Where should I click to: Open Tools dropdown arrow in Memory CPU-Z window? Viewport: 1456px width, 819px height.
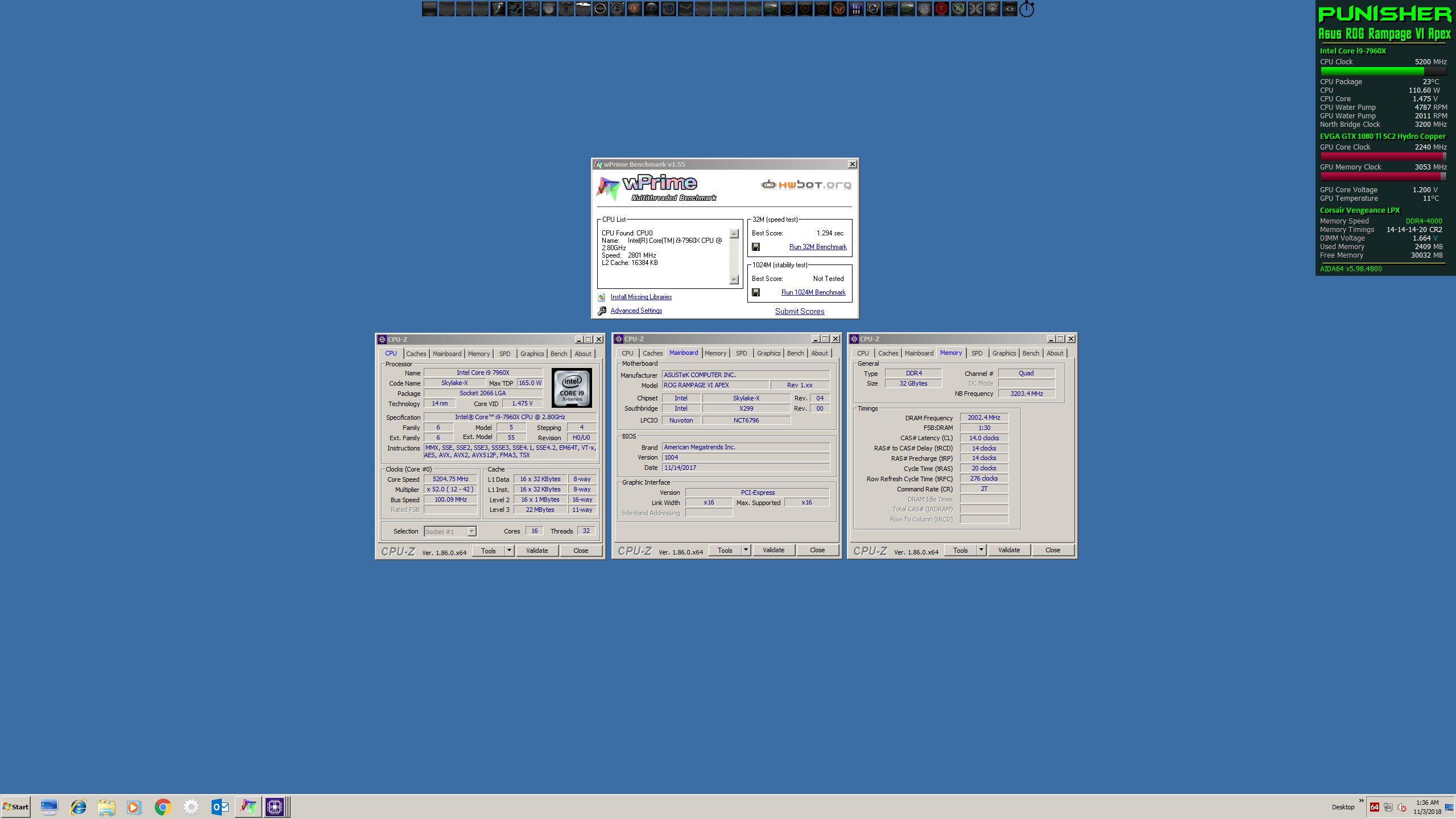[981, 550]
